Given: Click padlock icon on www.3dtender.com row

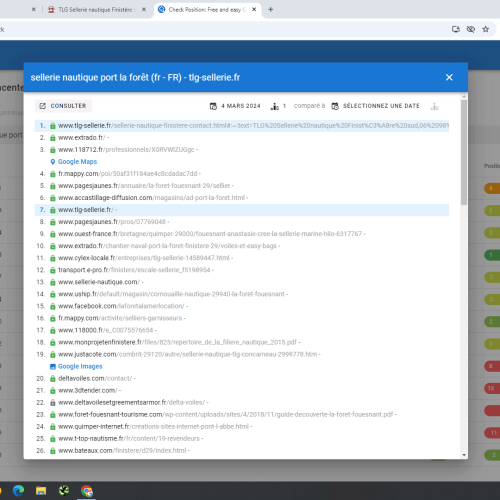Looking at the screenshot, I should point(53,391).
